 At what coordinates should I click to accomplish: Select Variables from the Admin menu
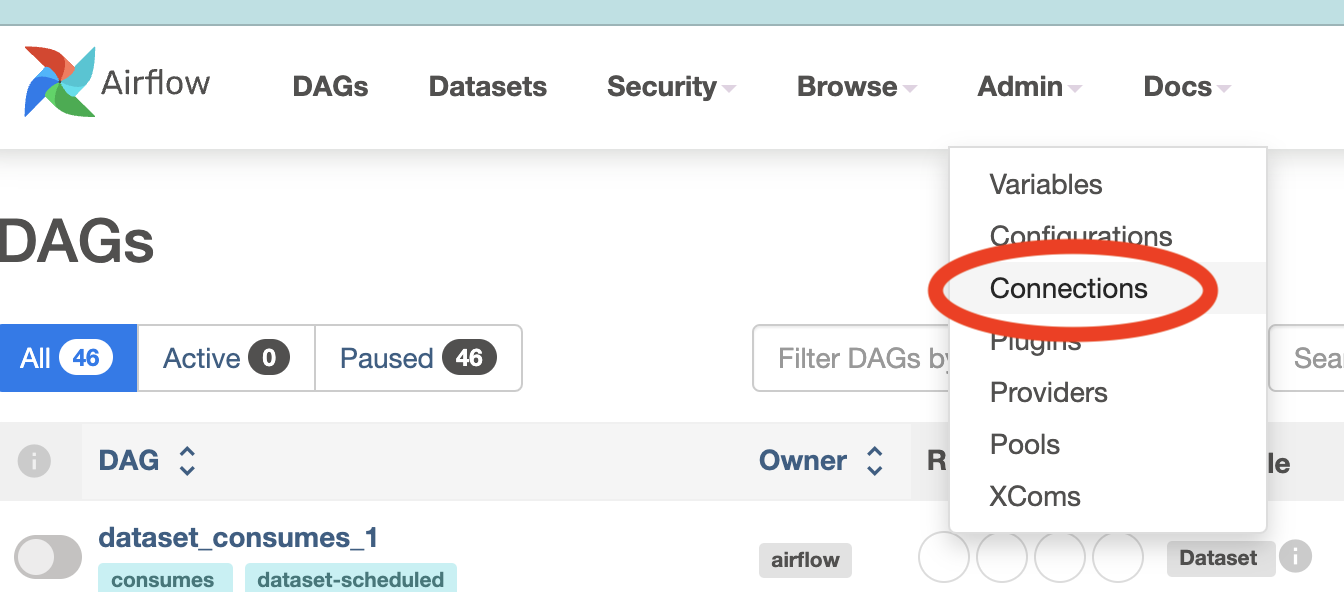(1046, 184)
